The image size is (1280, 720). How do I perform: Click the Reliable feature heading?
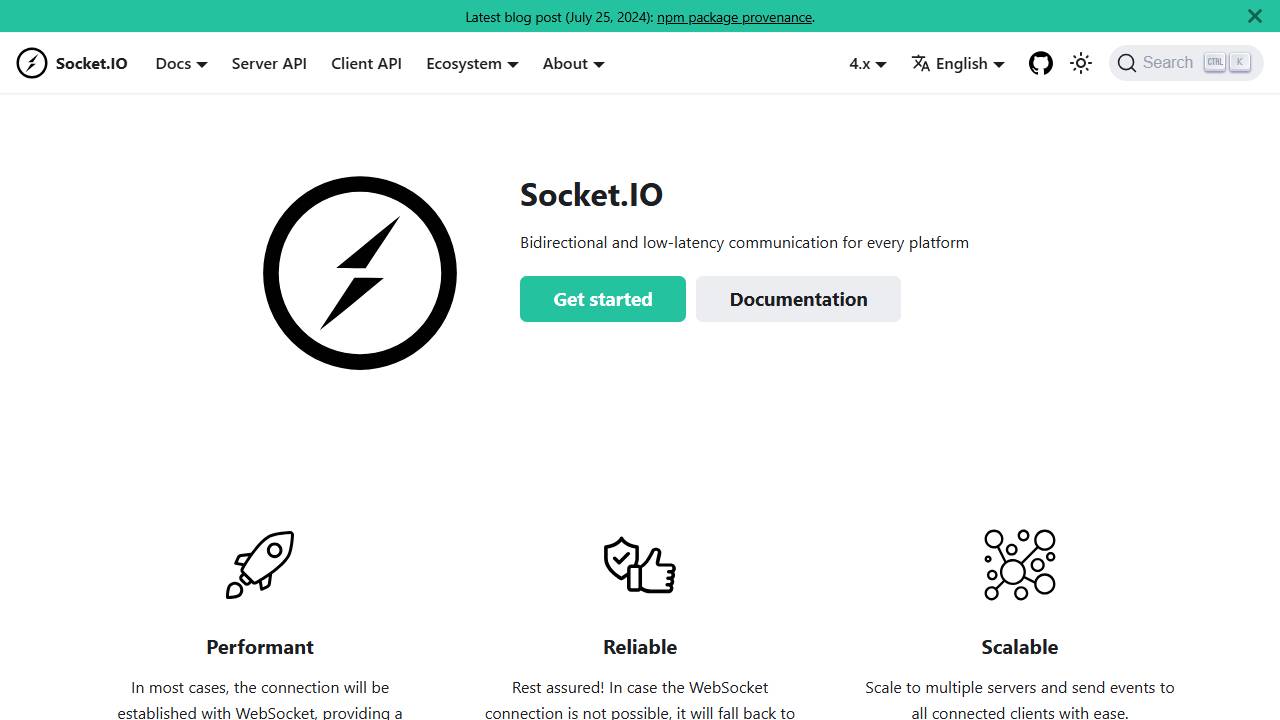(640, 647)
